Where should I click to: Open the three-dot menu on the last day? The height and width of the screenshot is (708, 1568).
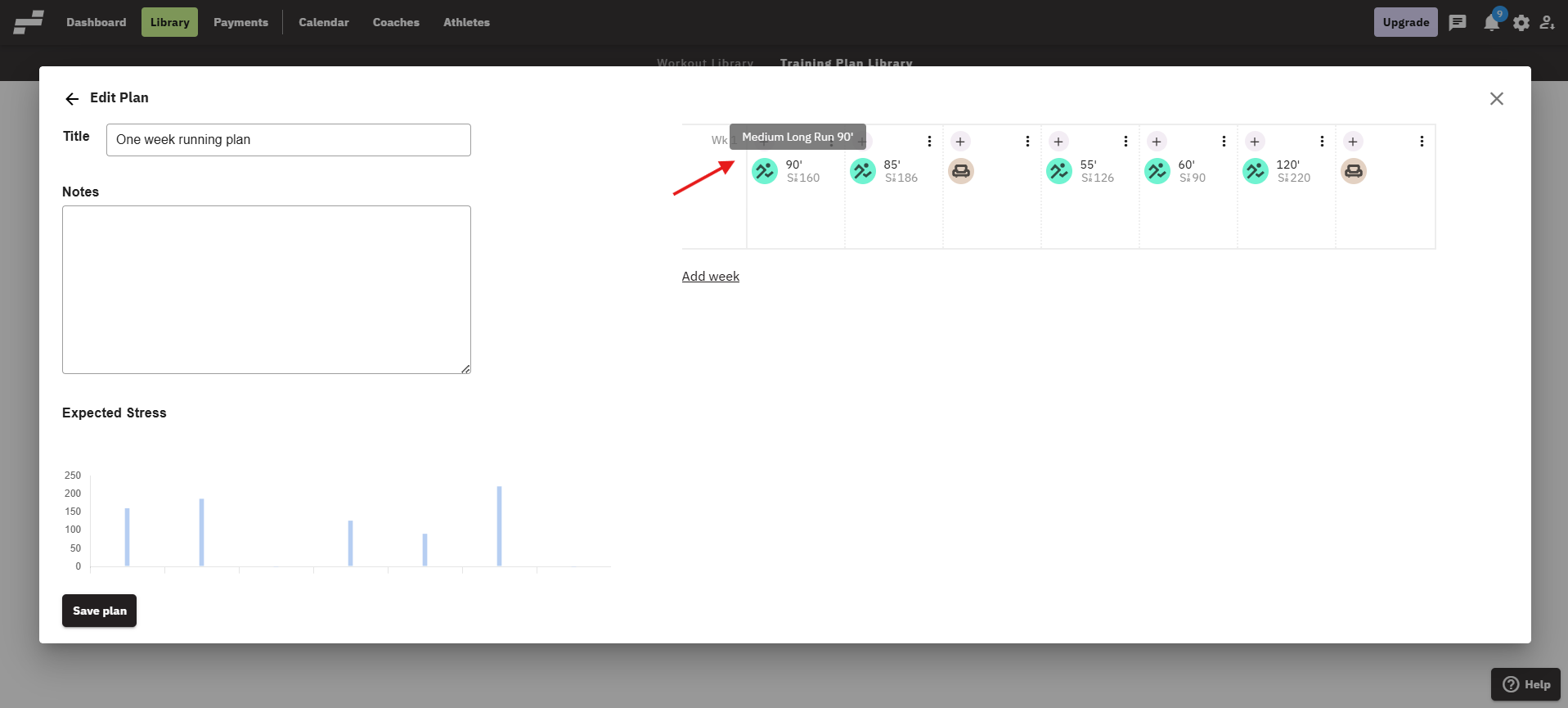point(1422,142)
